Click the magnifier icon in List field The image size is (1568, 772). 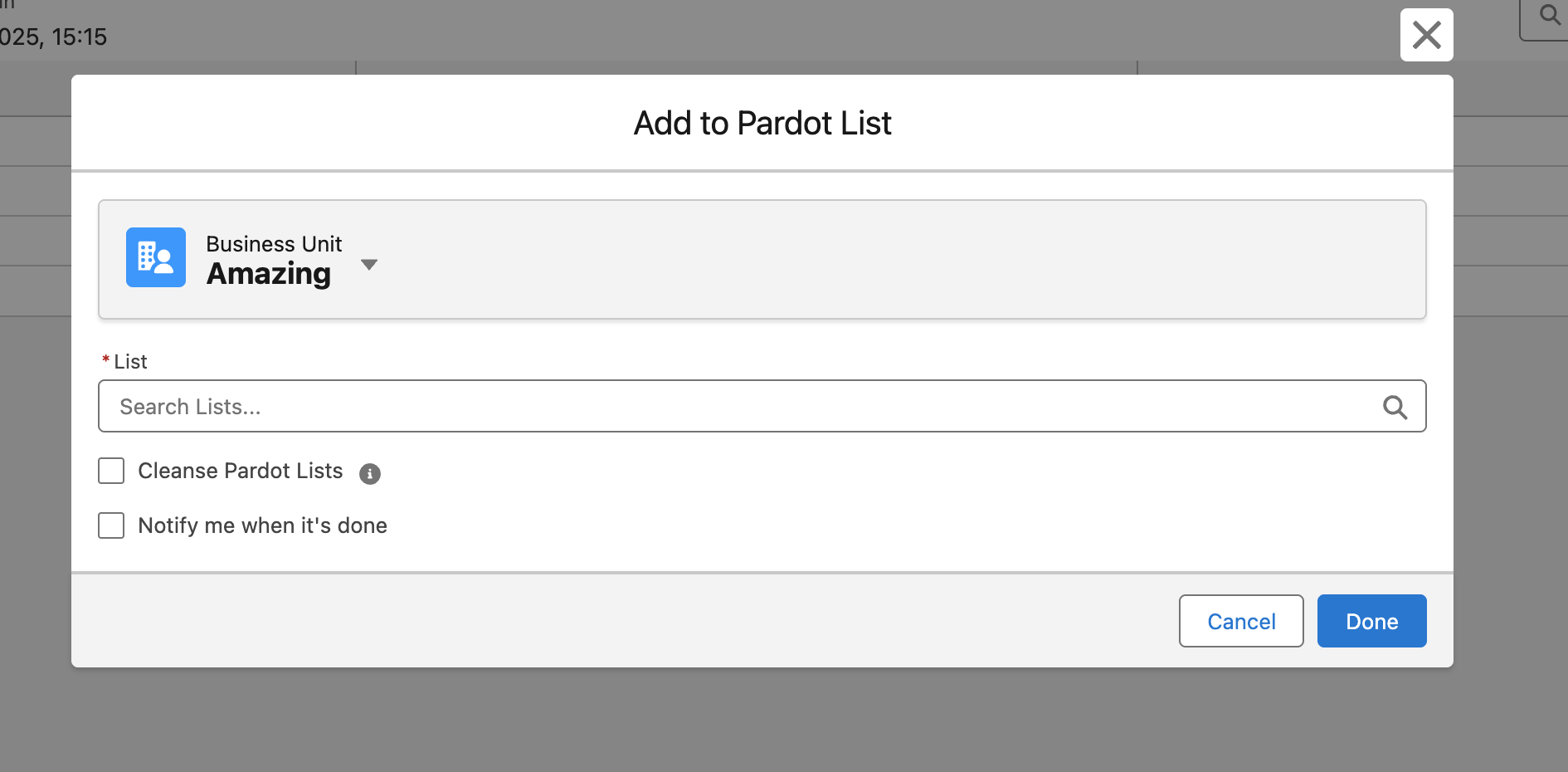[x=1395, y=407]
